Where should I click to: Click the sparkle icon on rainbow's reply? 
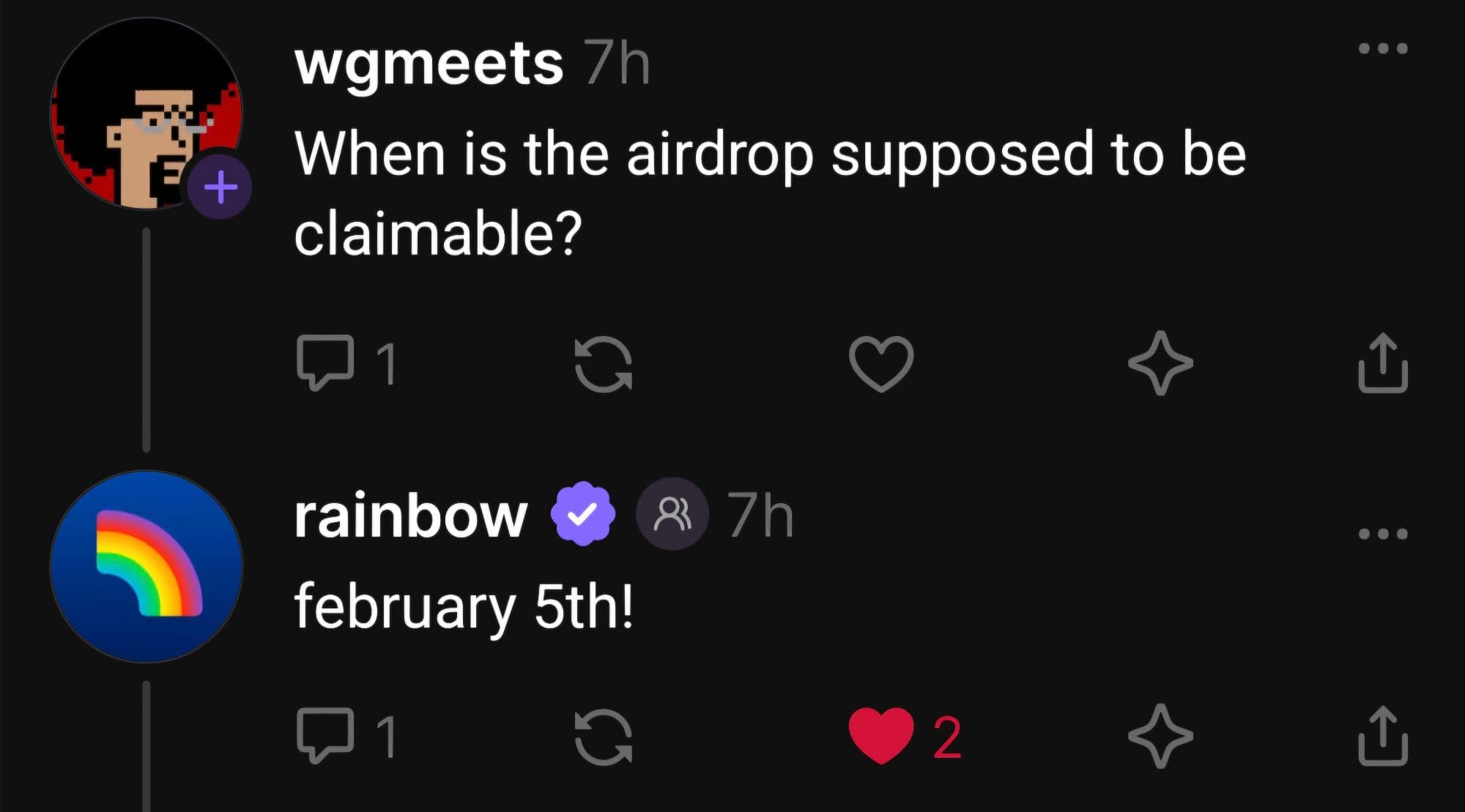[x=1160, y=736]
